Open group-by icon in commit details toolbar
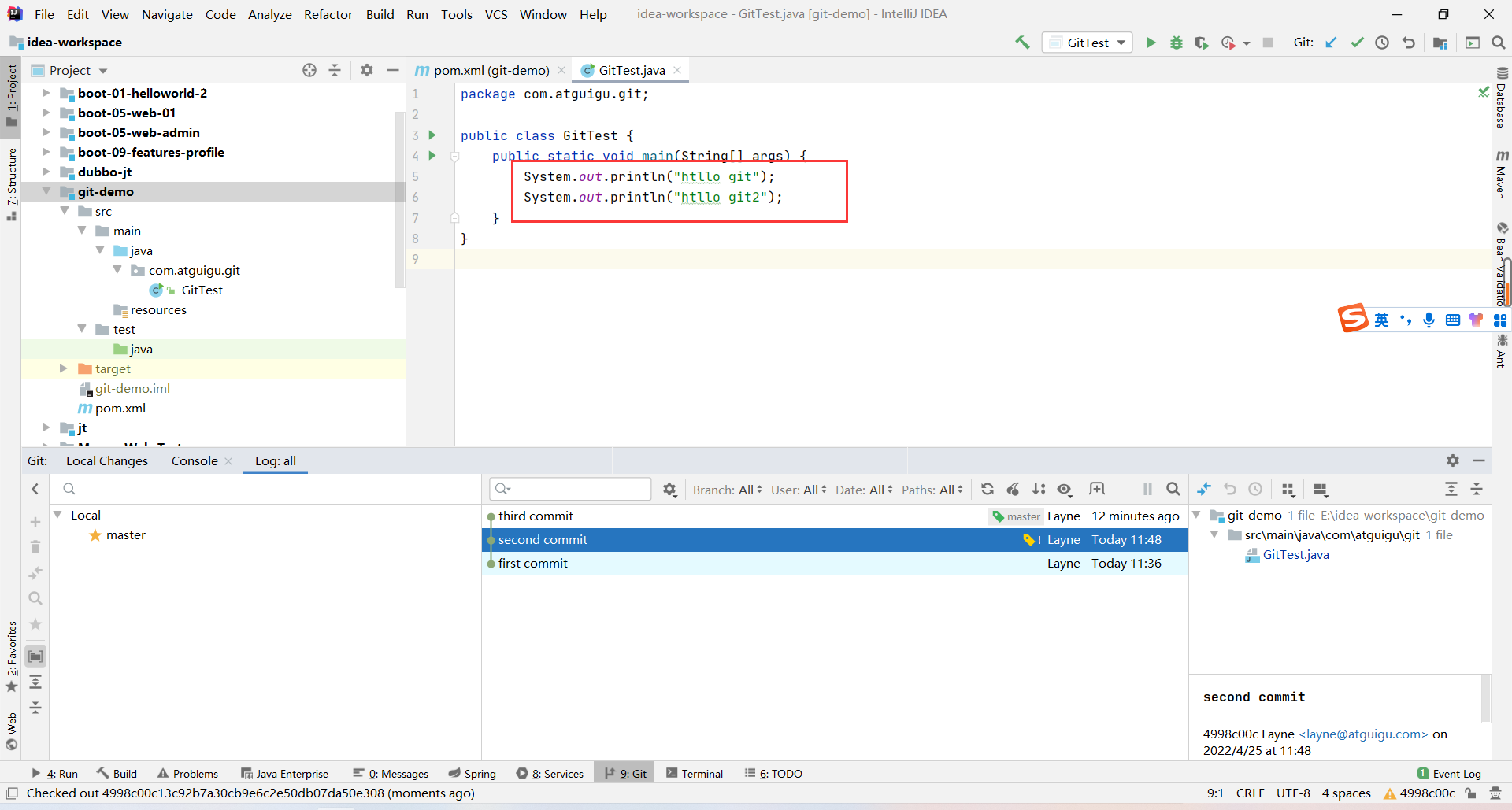The height and width of the screenshot is (810, 1512). [1288, 489]
